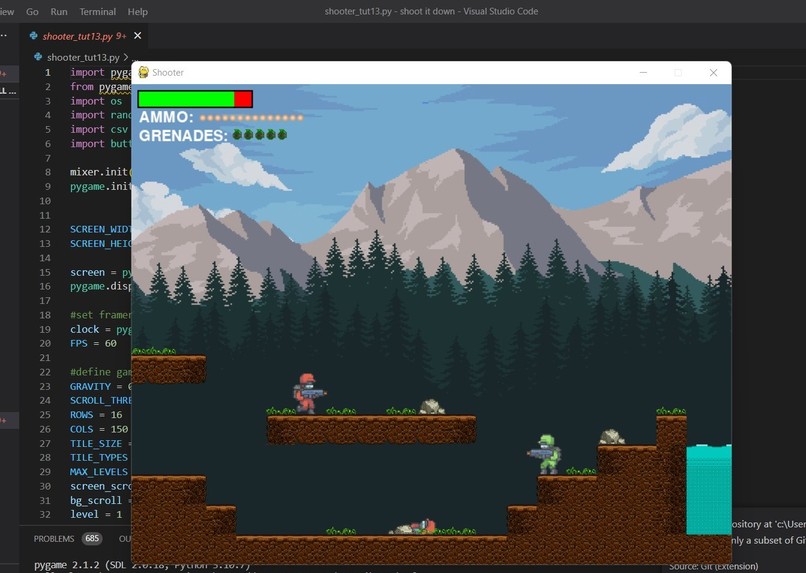This screenshot has width=806, height=573.
Task: Click the row of ammo bullet icons
Action: (x=251, y=118)
